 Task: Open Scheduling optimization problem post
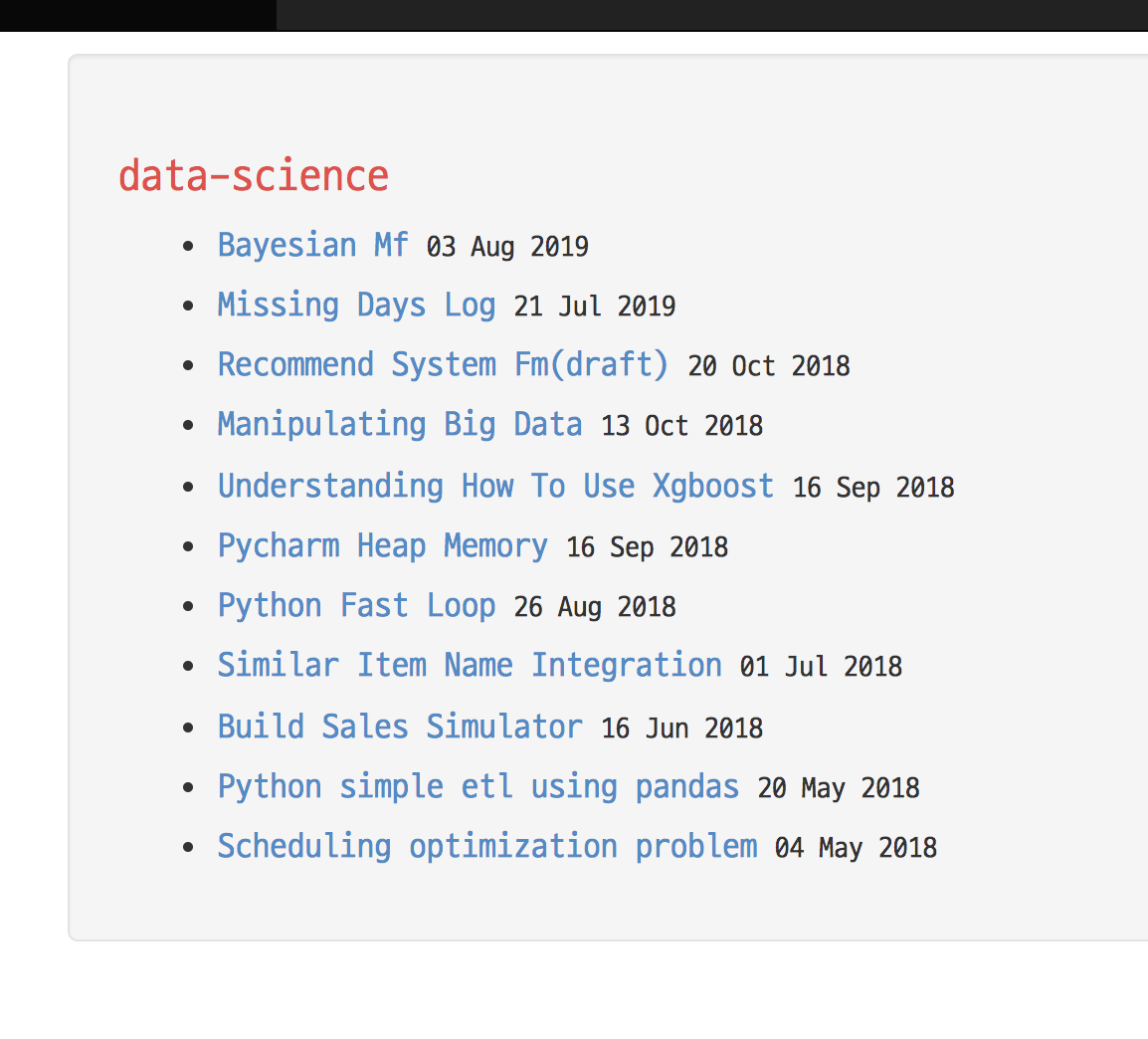[x=486, y=847]
